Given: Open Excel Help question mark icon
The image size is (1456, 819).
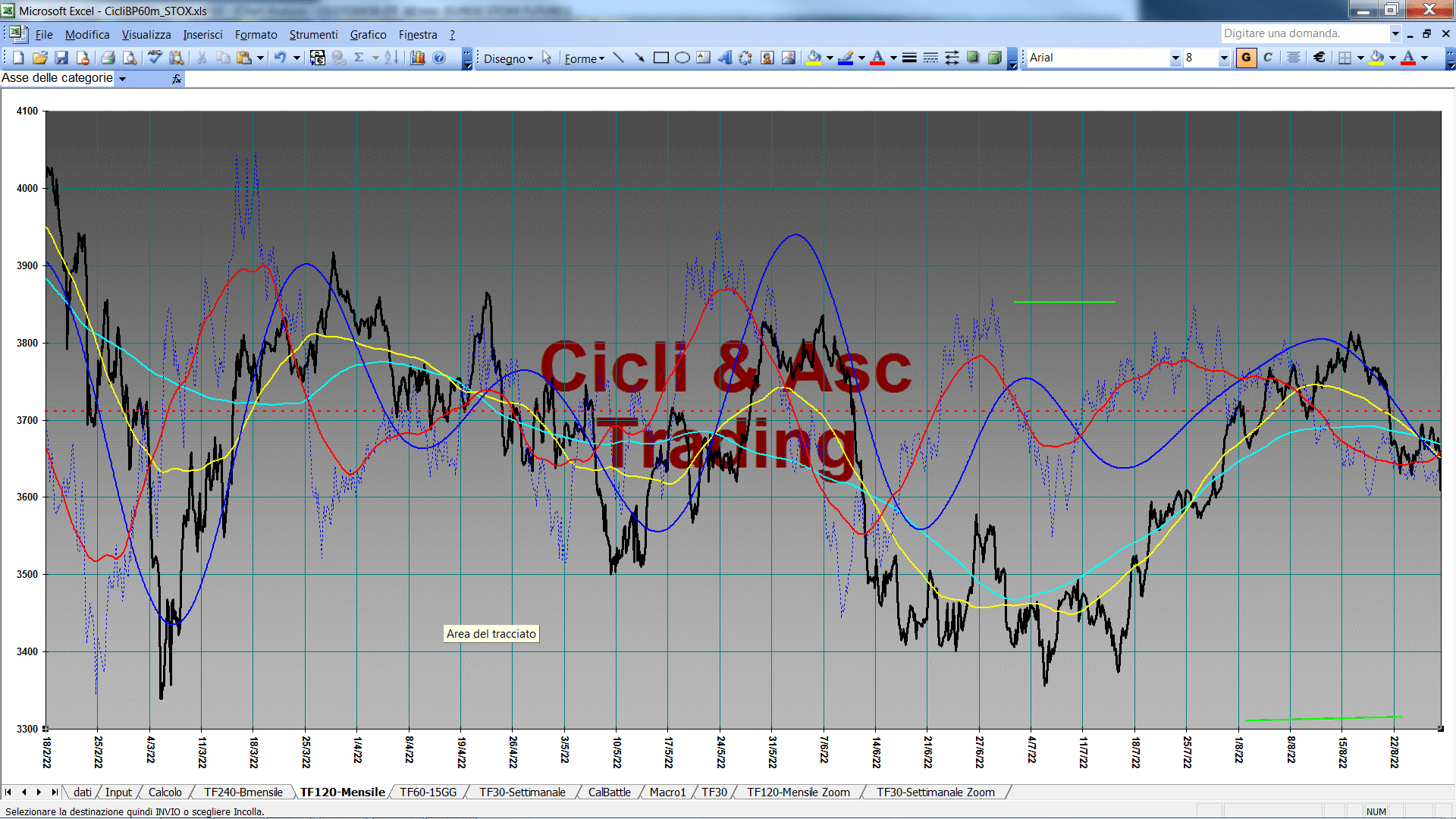Looking at the screenshot, I should coord(439,58).
